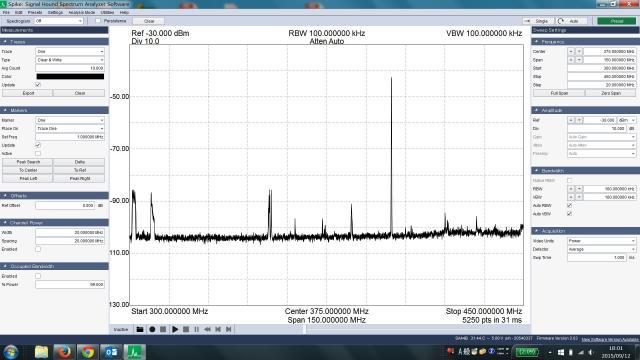The image size is (640, 360).
Task: Click the rewind icon in playback bar
Action: point(207,329)
